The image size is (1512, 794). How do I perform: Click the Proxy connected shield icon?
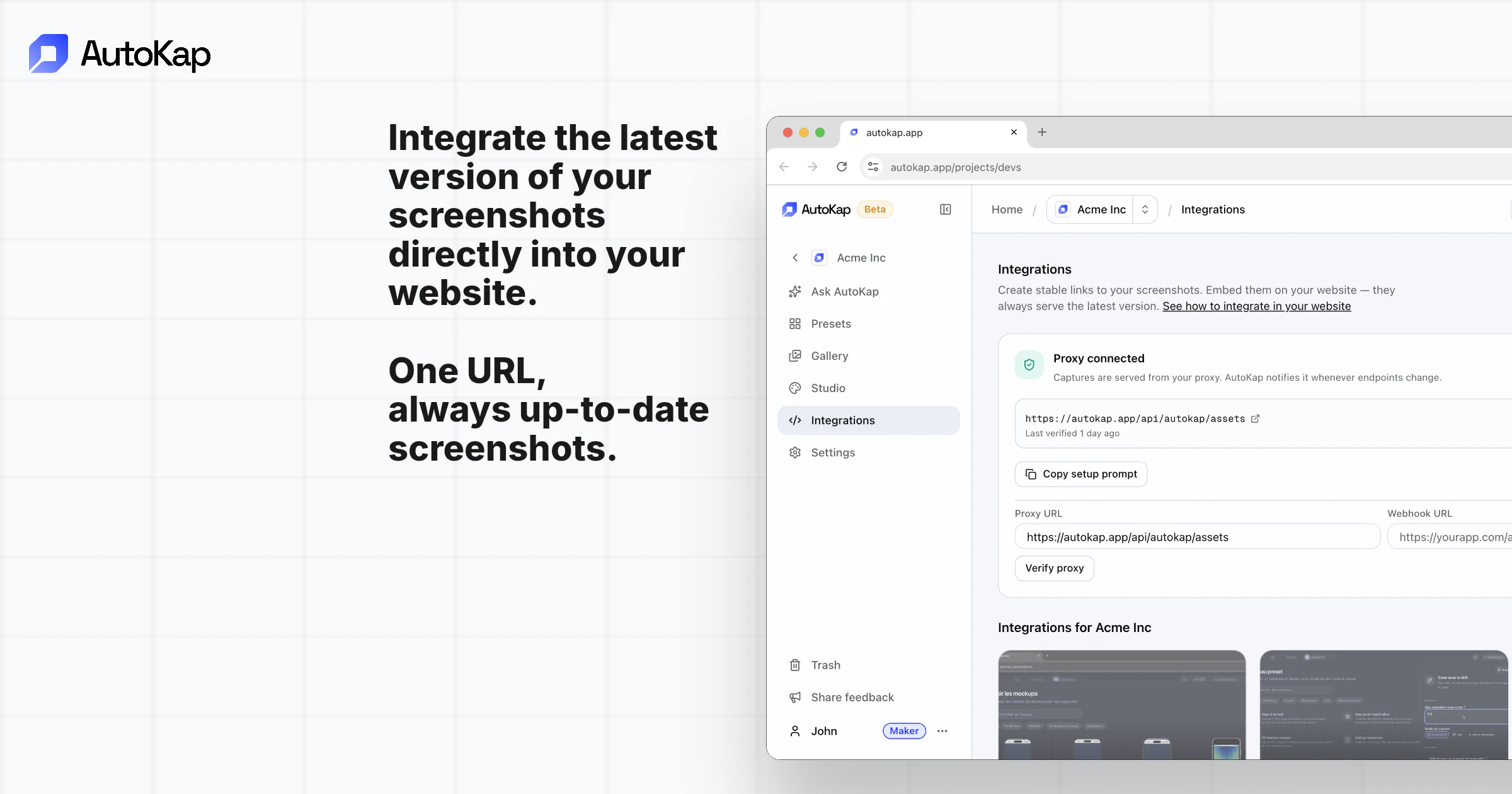click(x=1028, y=364)
